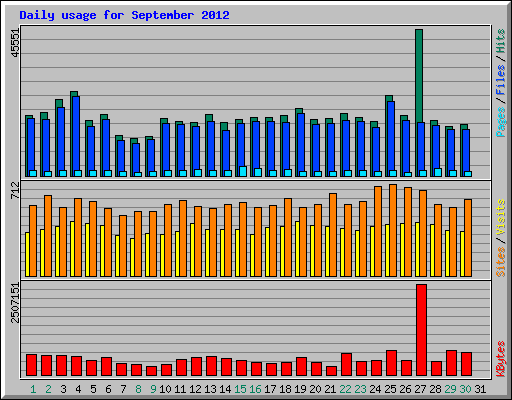Screen dimensions: 512x400
Task: Click the 45551 hits axis value
Action: pyautogui.click(x=15, y=43)
